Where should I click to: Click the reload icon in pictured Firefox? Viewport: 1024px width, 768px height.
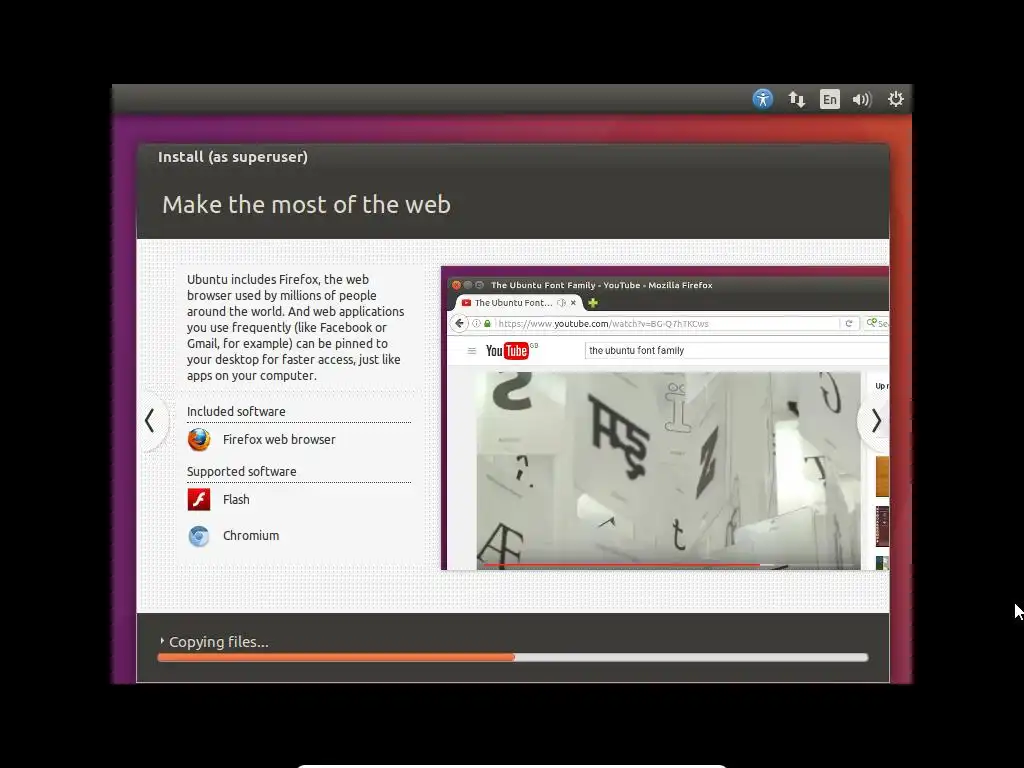848,323
